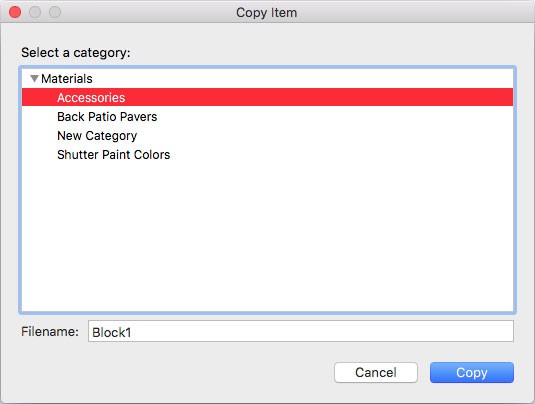Collapse the Materials disclosure triangle
This screenshot has height=404, width=535.
(x=34, y=79)
